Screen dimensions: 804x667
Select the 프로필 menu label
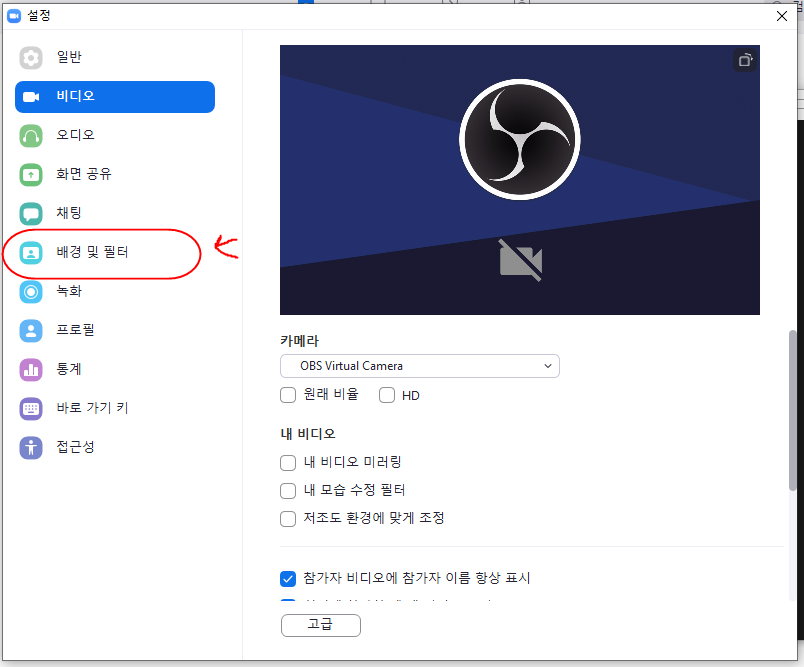tap(75, 330)
